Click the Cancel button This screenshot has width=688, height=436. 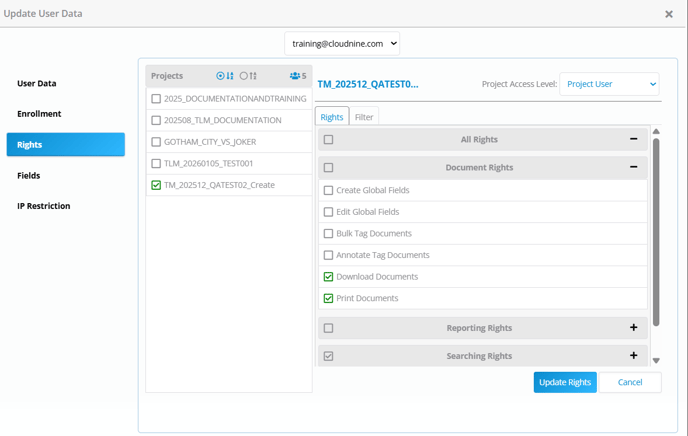click(x=630, y=382)
